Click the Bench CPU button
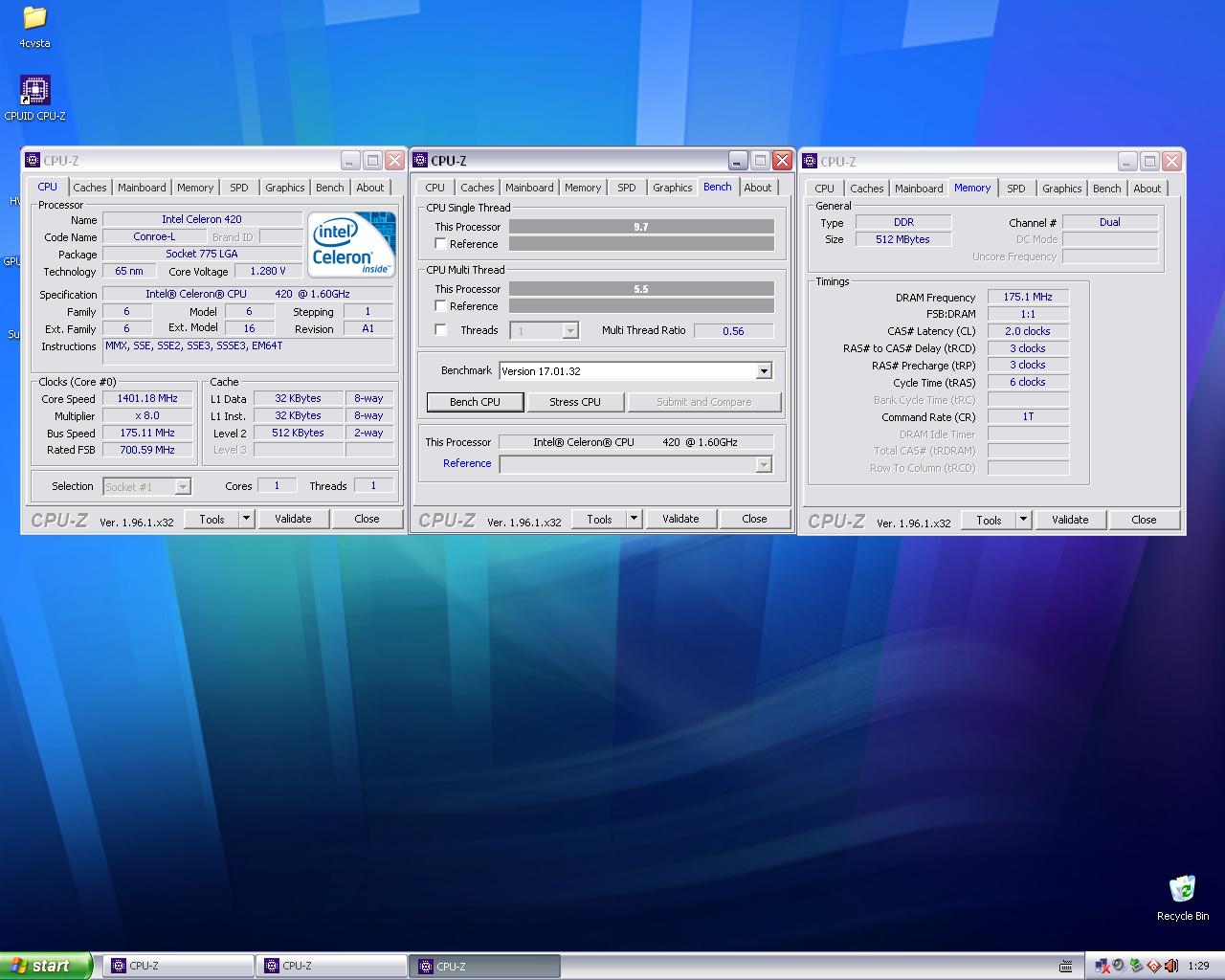This screenshot has width=1225, height=980. (x=475, y=402)
